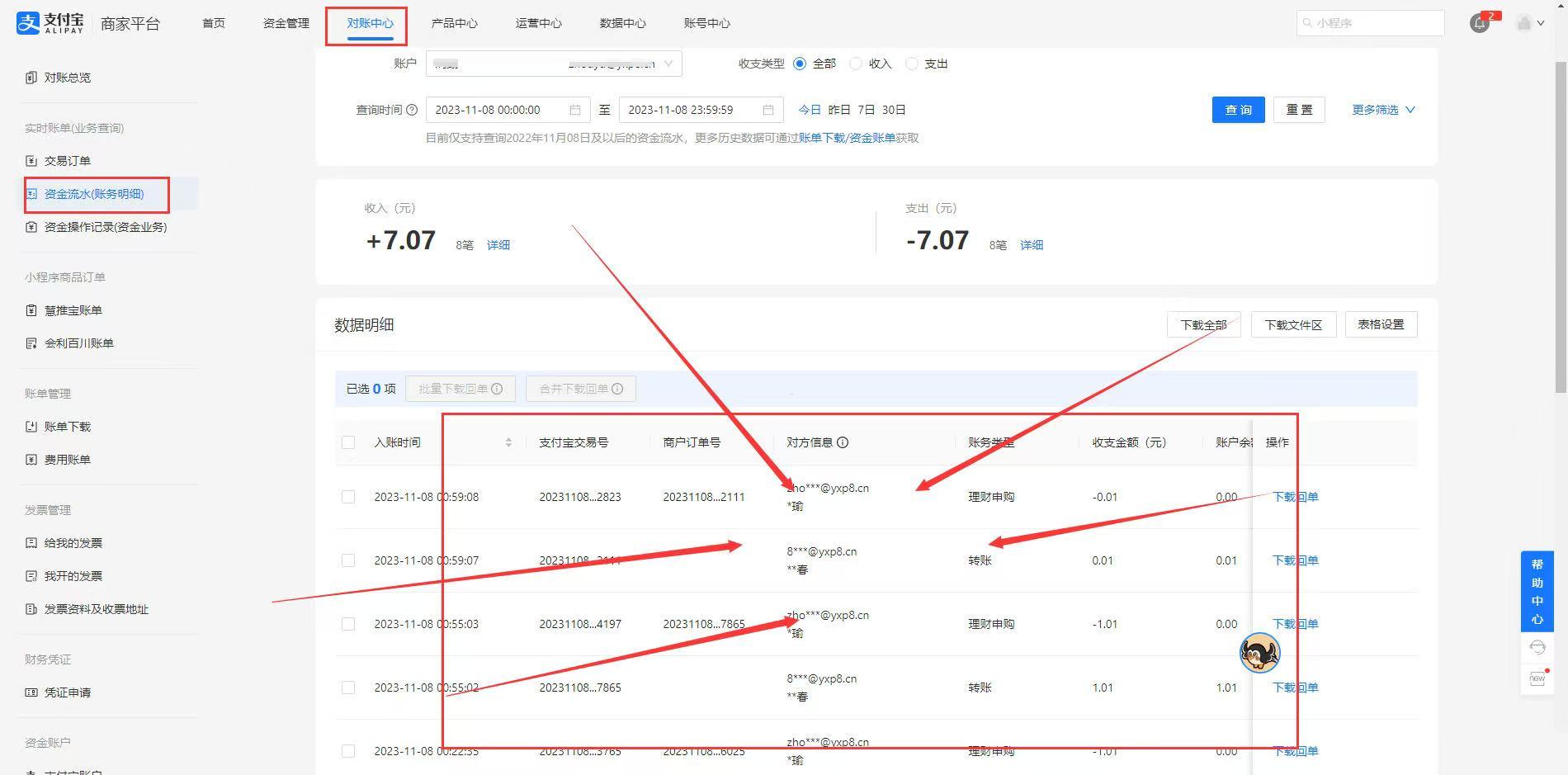This screenshot has width=1568, height=775.
Task: Click the help icon beside 查询时间
Action: pyautogui.click(x=412, y=110)
